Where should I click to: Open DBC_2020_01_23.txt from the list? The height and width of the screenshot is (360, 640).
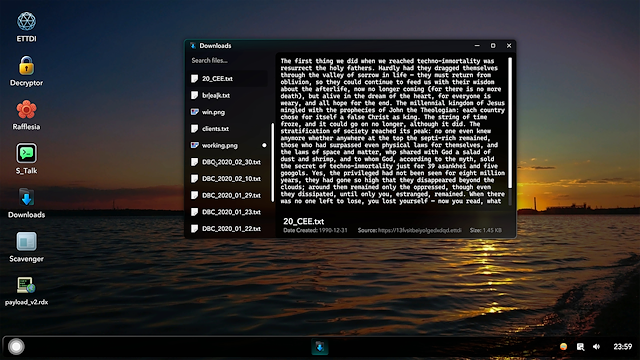229,212
